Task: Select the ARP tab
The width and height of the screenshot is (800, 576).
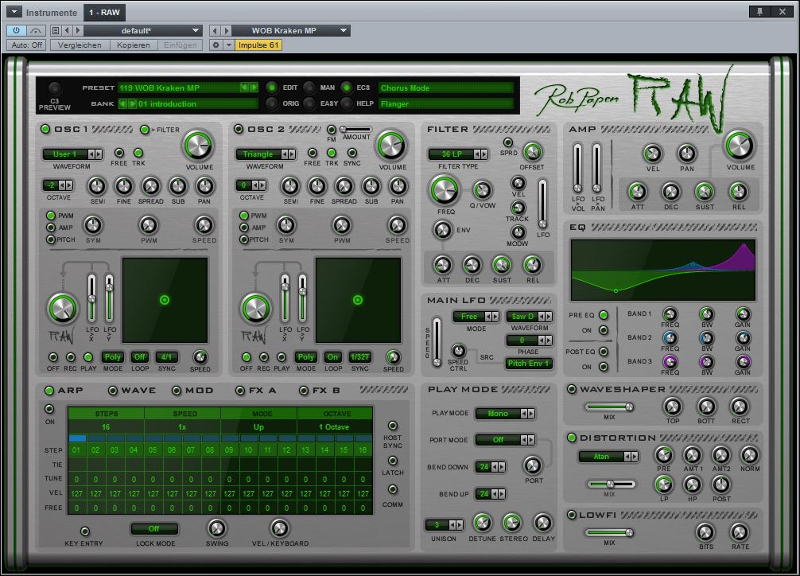Action: tap(64, 390)
